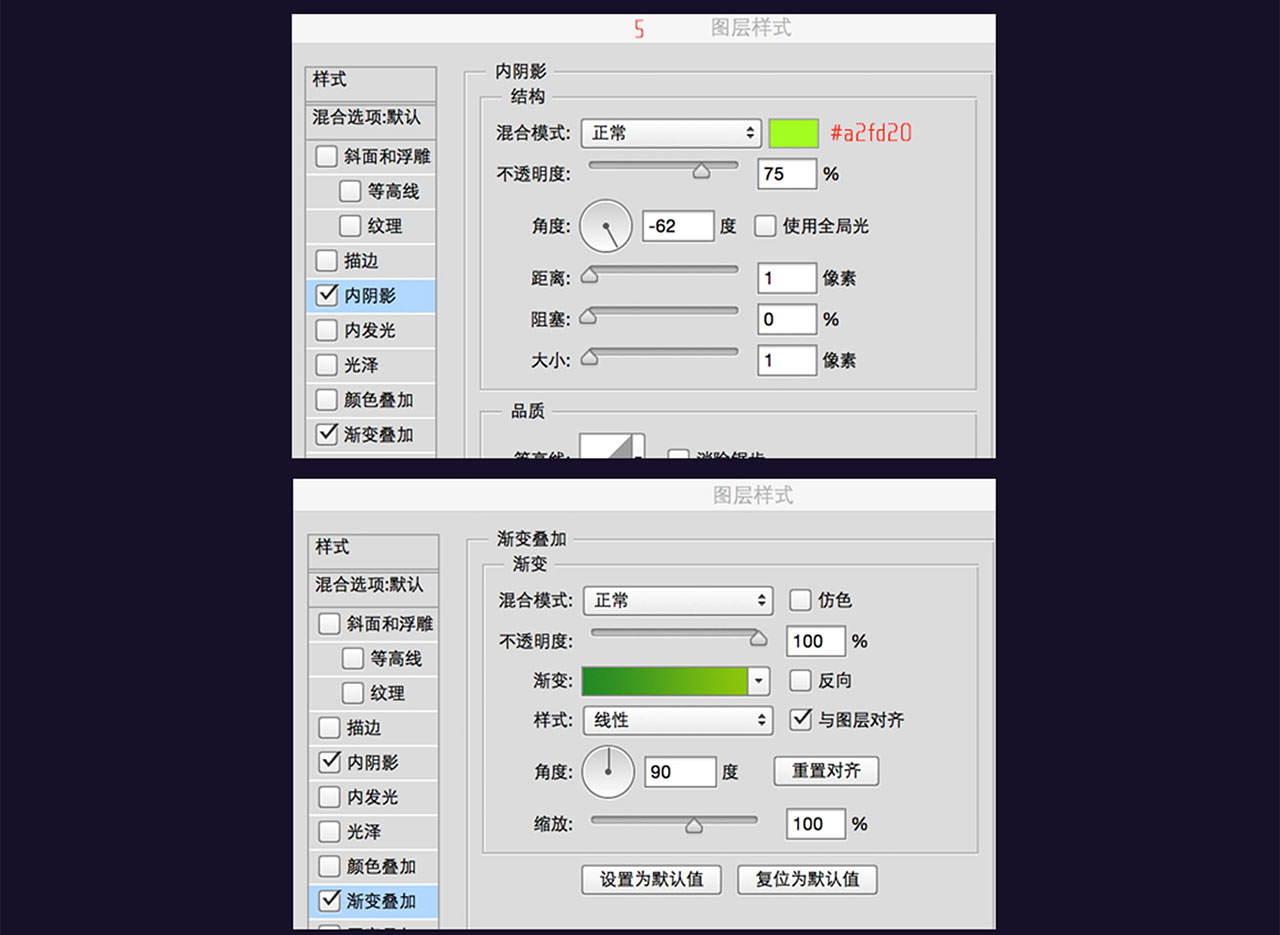Toggle 等高线 checkbox in bottom dialog

point(353,659)
